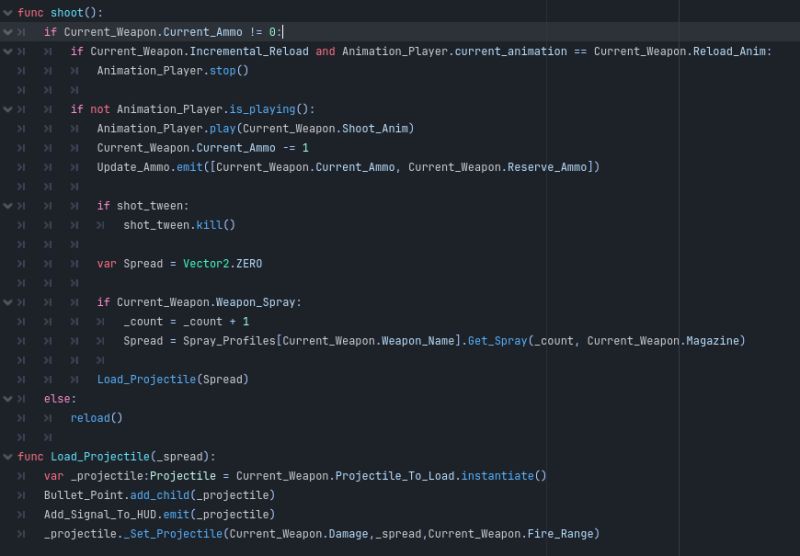Click the '_Set_Projectile' method call
The height and width of the screenshot is (556, 800).
[173, 534]
